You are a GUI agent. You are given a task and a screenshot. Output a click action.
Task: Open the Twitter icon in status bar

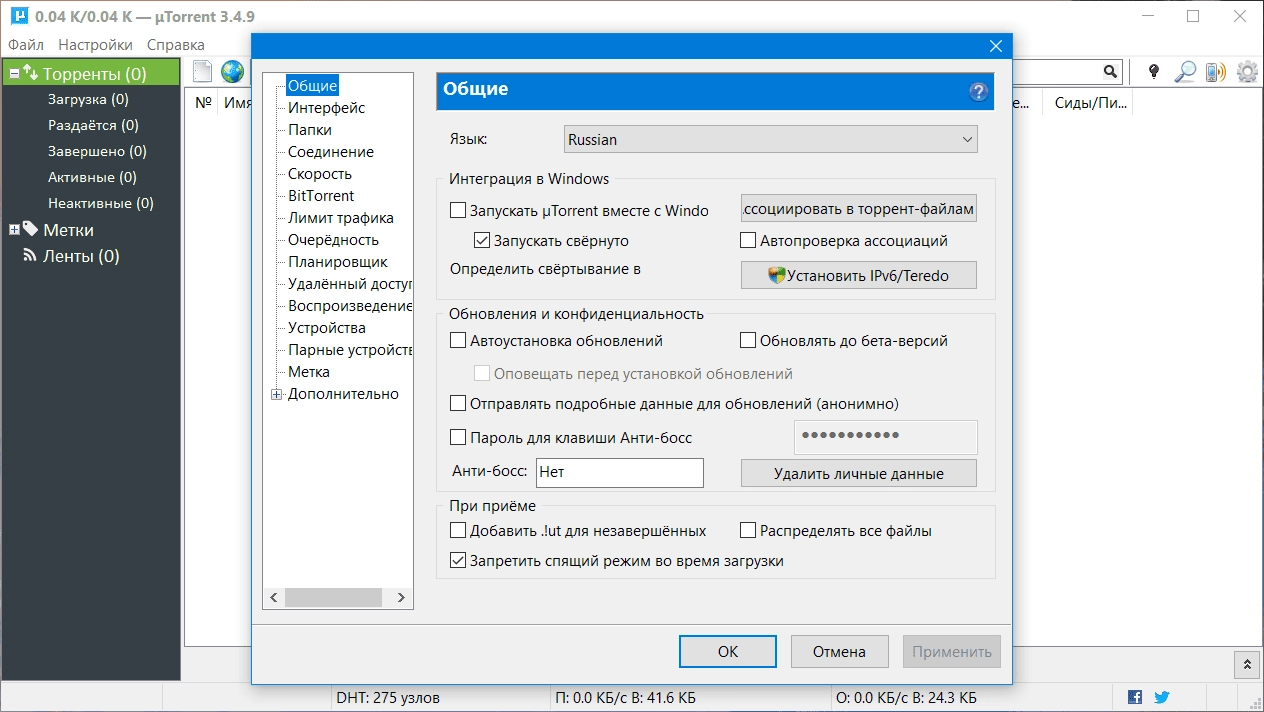1161,697
